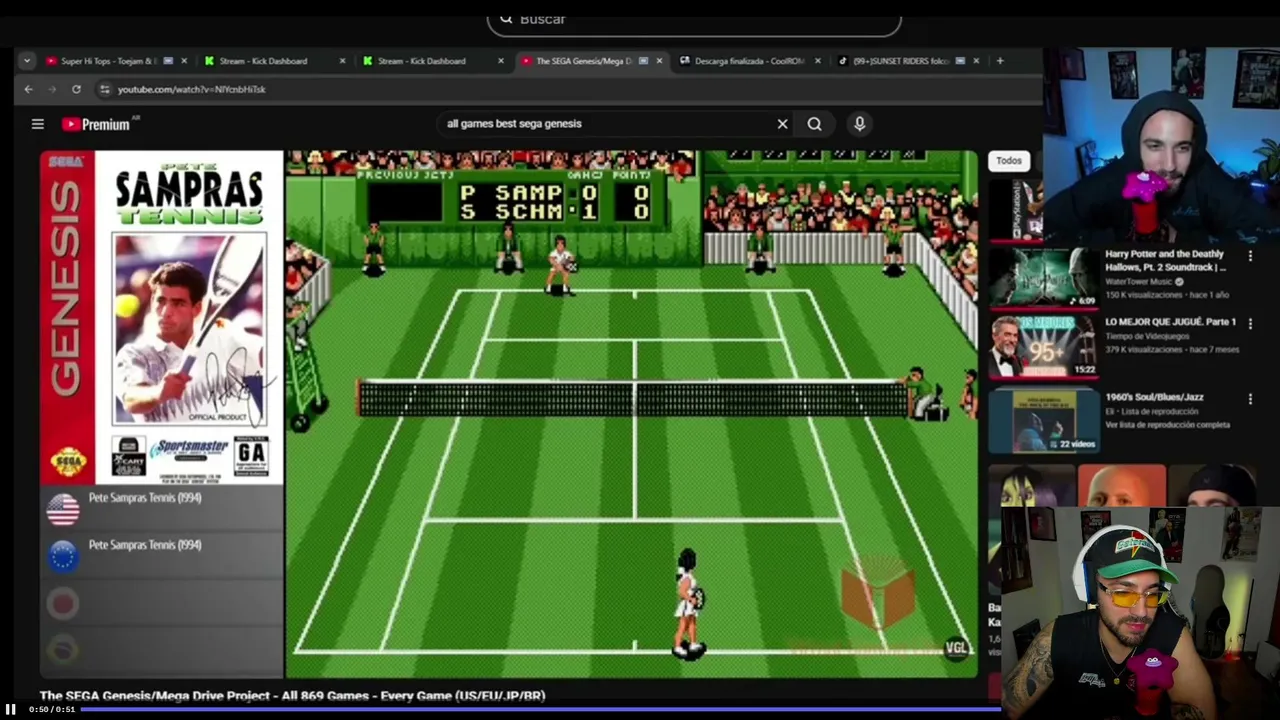The height and width of the screenshot is (720, 1280).
Task: Close the second Stream - Kick Dashboard tab
Action: click(501, 61)
